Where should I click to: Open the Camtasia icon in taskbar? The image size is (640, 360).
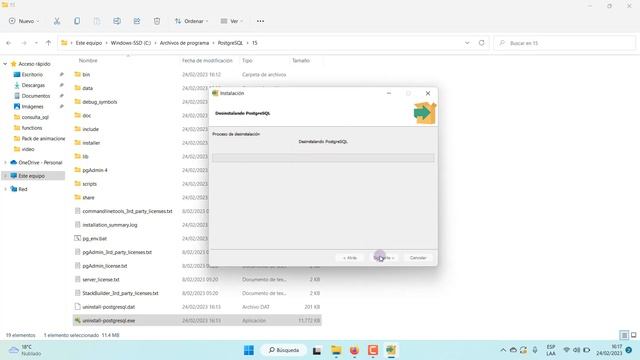pyautogui.click(x=372, y=350)
